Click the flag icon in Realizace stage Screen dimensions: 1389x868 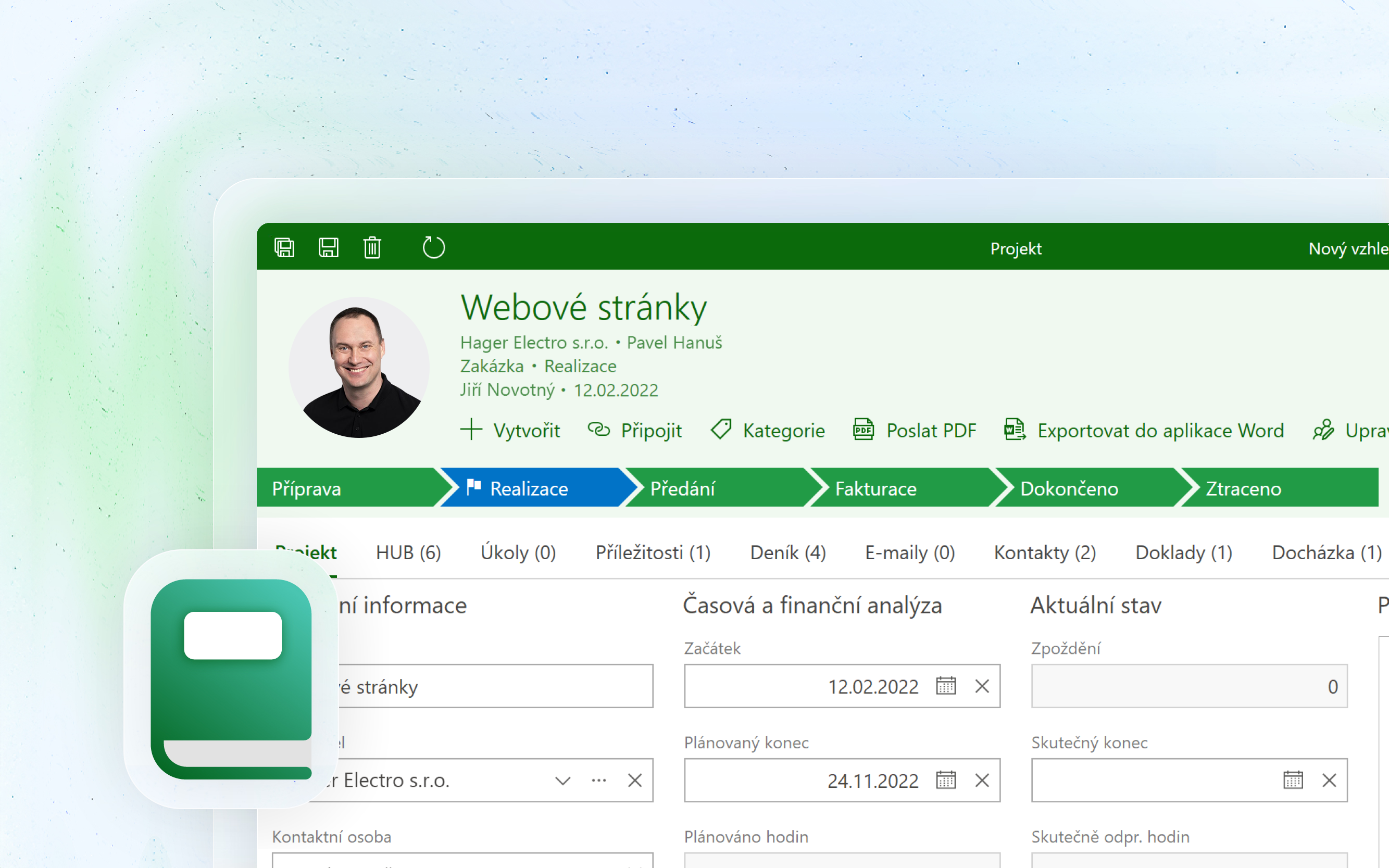point(474,487)
